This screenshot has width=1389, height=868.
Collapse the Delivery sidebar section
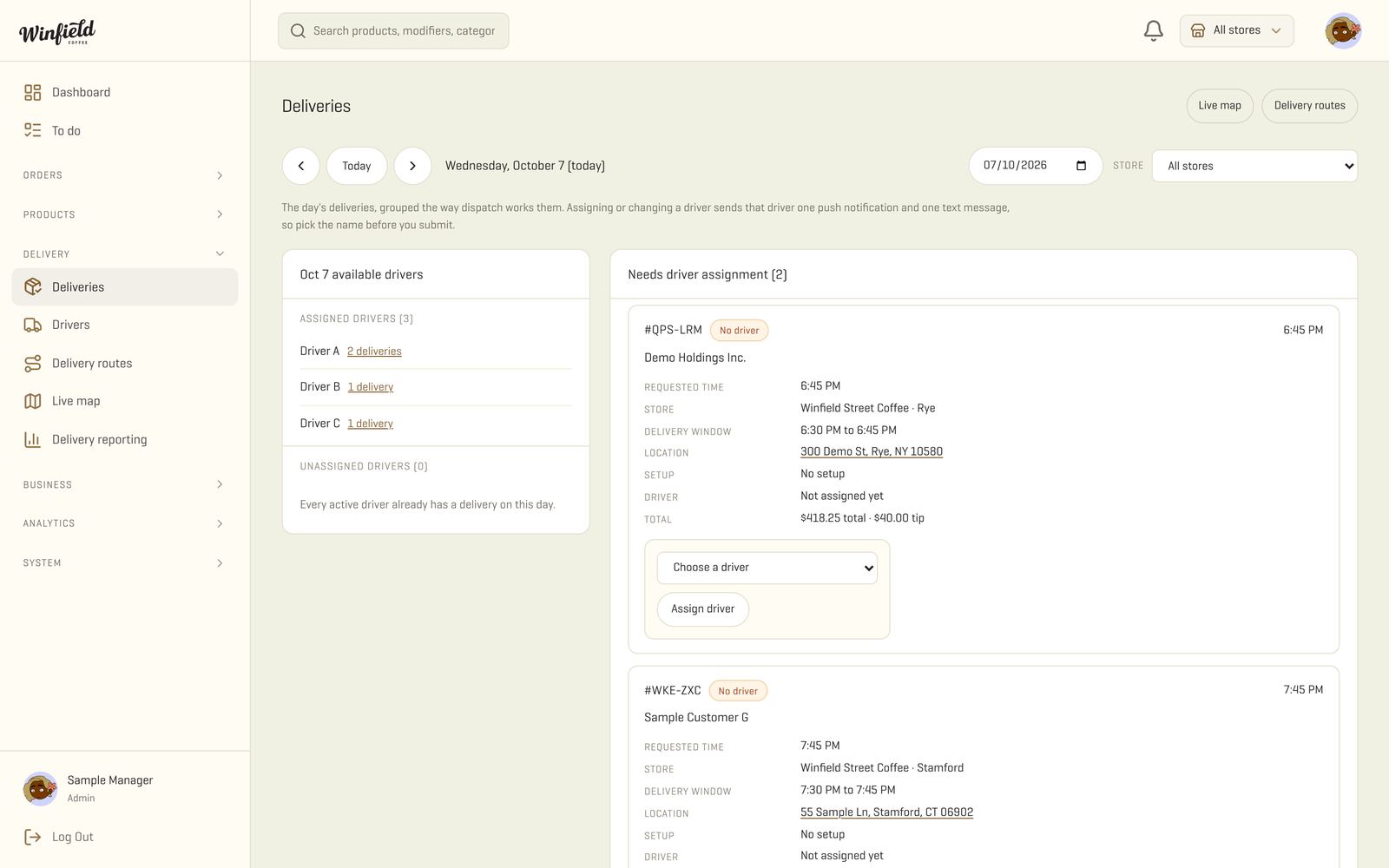tap(125, 254)
